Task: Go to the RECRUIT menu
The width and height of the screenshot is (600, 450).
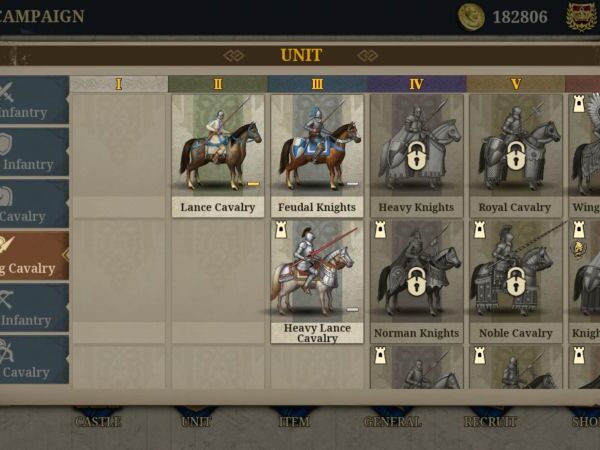Action: (491, 421)
